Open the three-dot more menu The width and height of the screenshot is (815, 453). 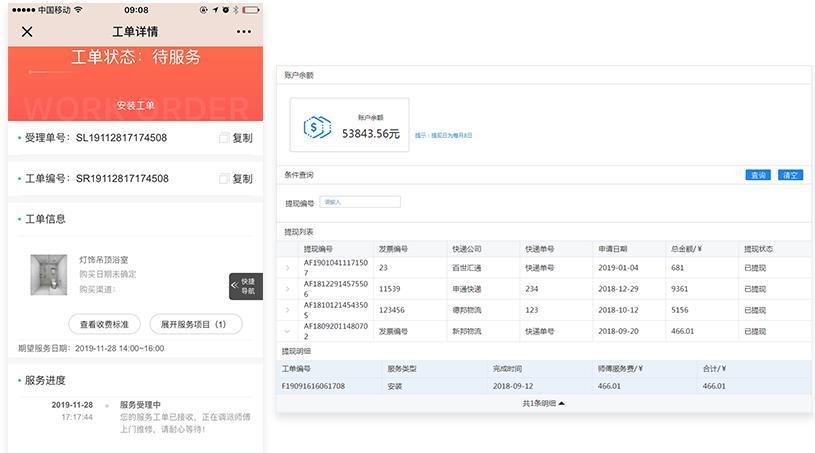coord(244,32)
